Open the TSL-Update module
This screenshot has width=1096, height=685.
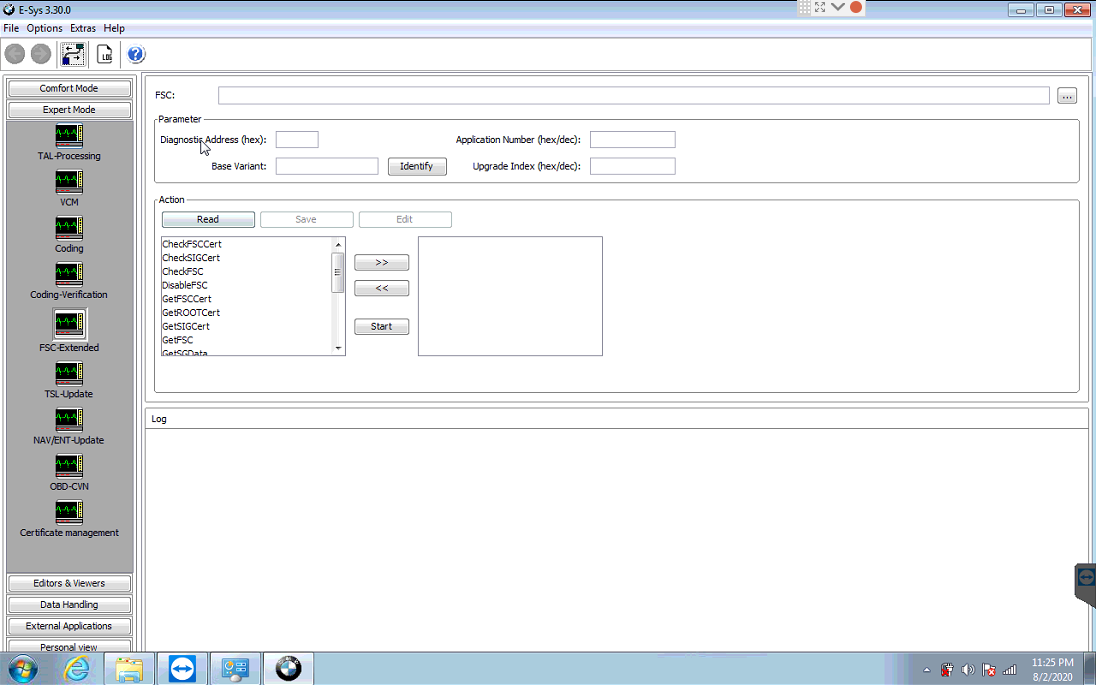coord(68,380)
